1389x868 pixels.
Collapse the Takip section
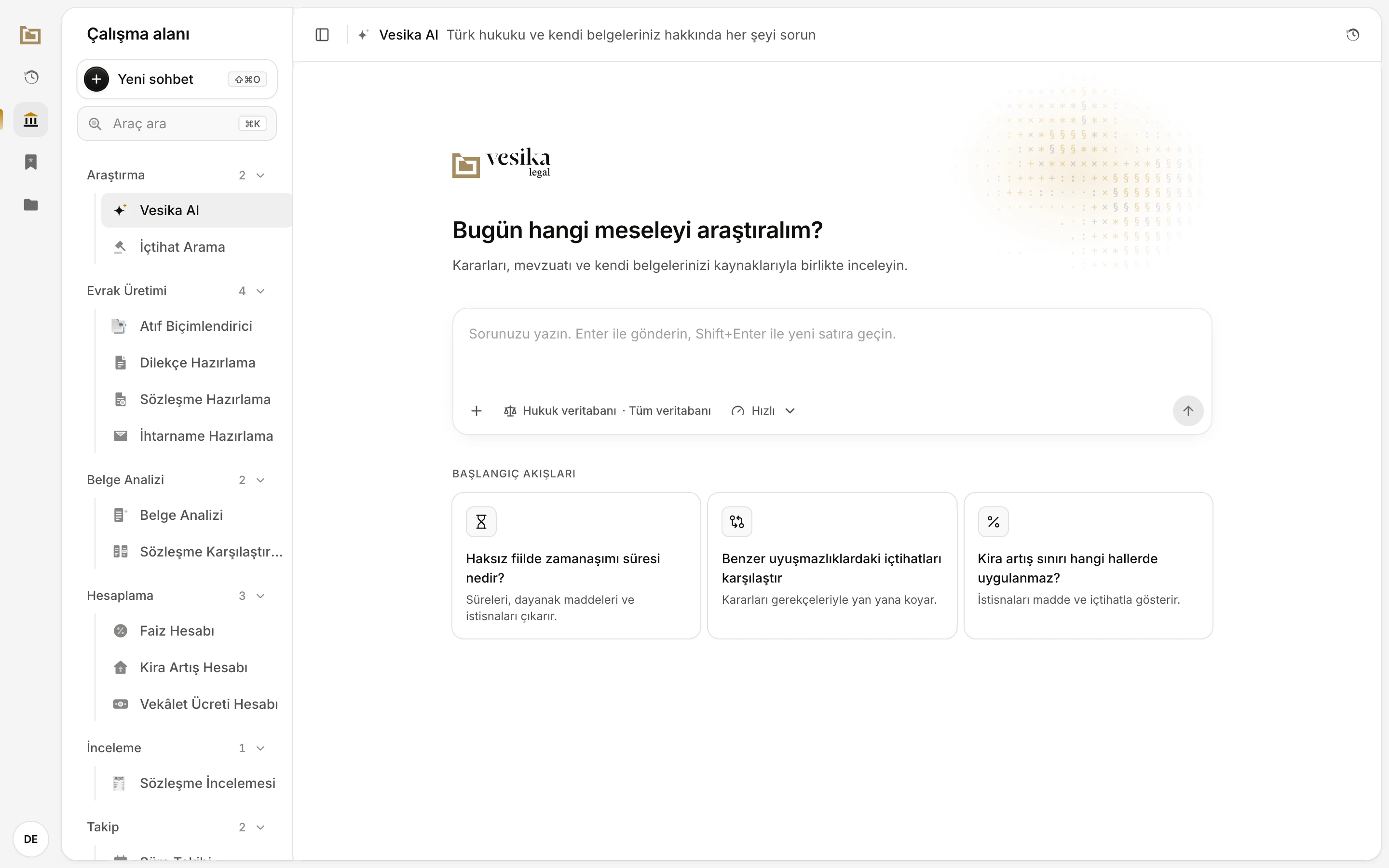260,827
